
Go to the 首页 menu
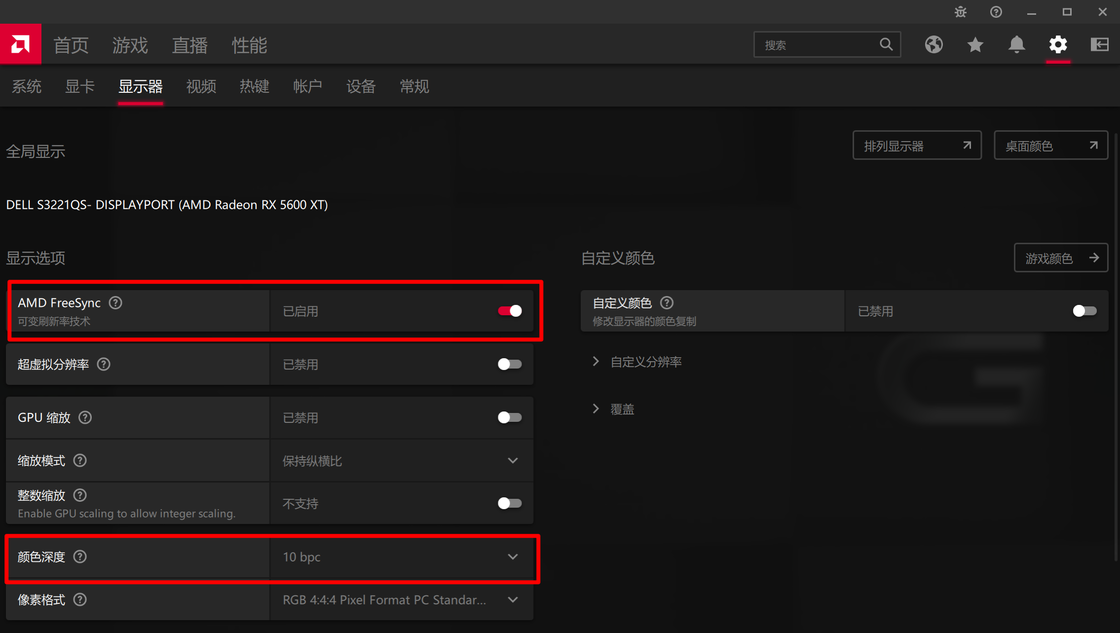[x=71, y=45]
